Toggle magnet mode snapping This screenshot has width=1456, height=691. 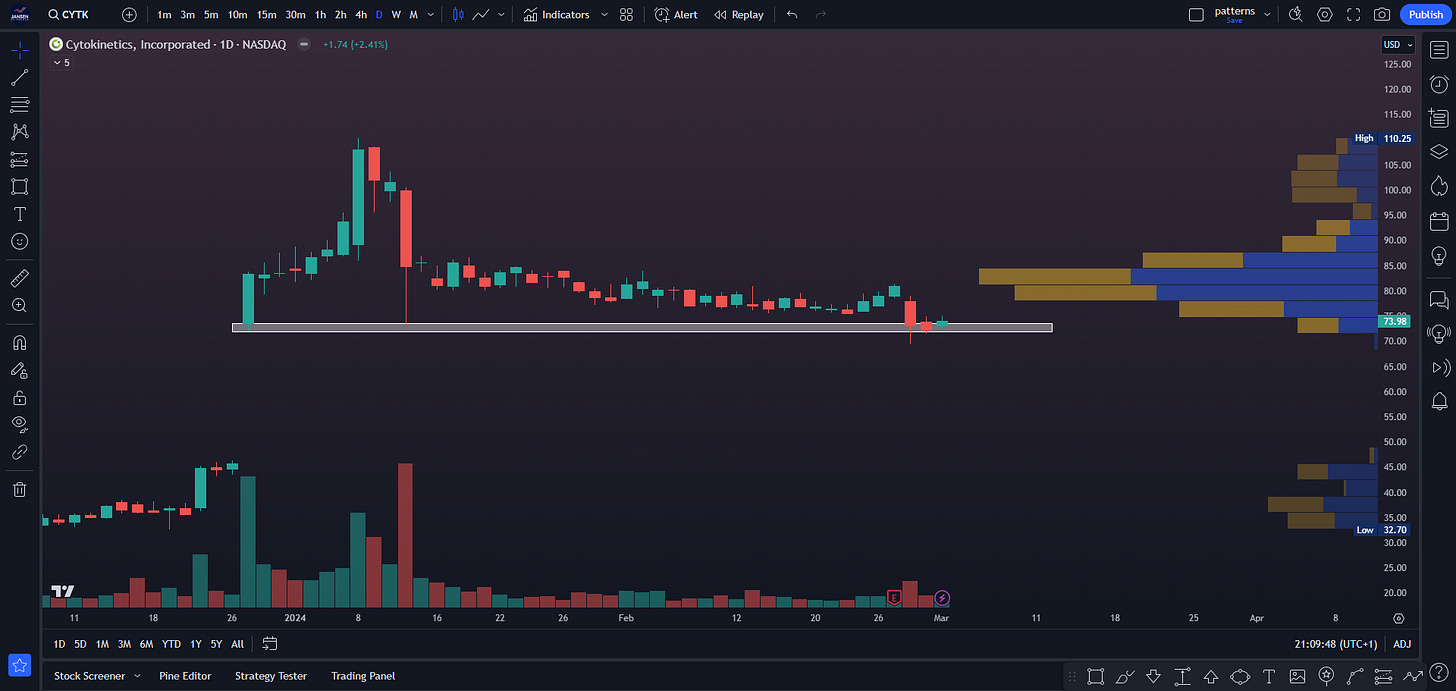click(x=20, y=342)
